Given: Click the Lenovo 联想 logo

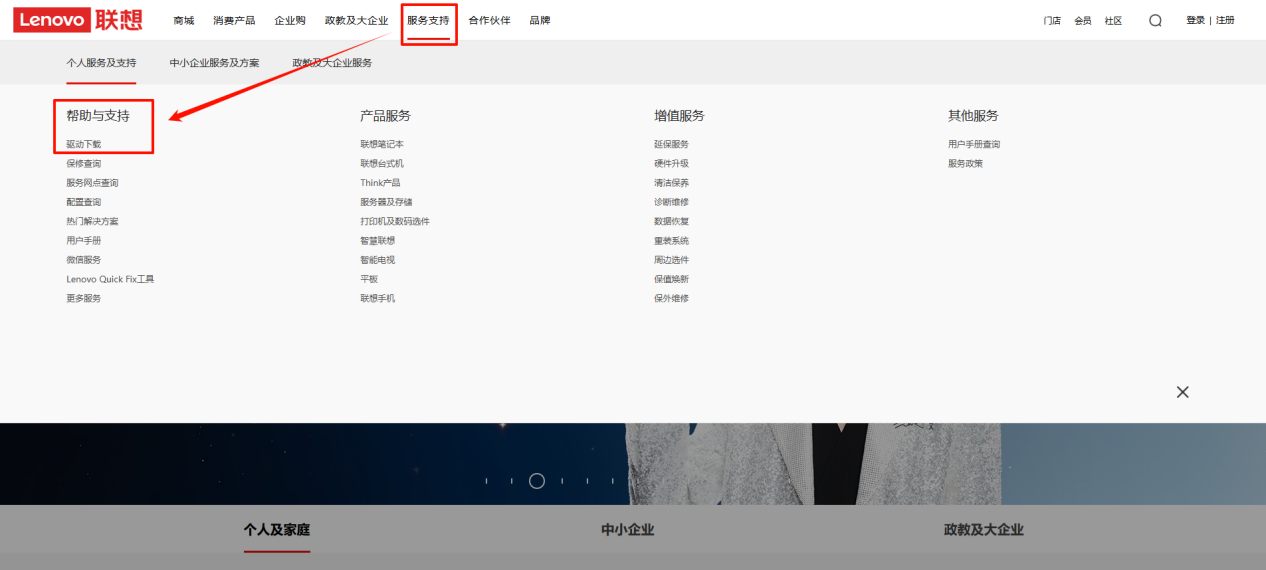Looking at the screenshot, I should click(78, 20).
